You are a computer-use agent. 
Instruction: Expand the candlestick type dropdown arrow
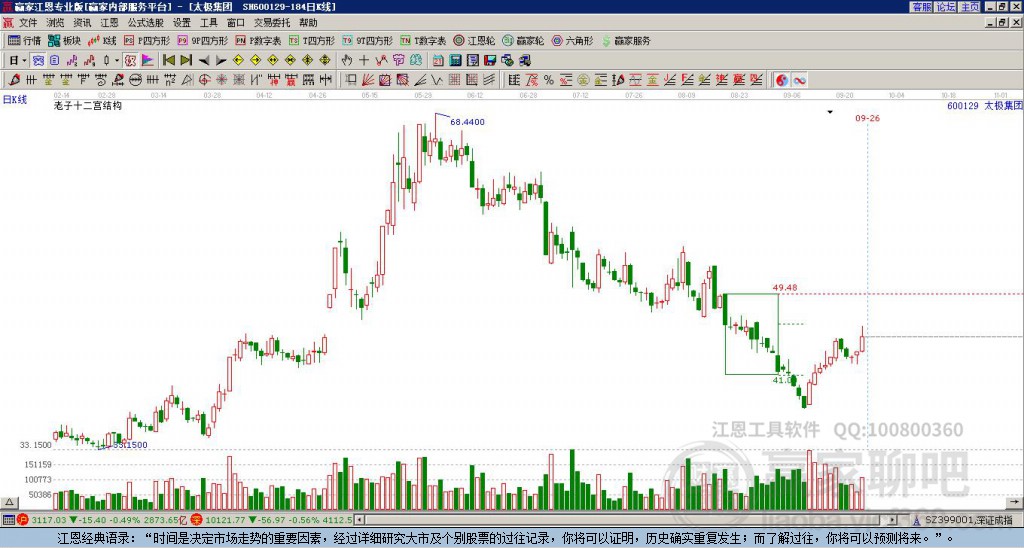pos(117,61)
